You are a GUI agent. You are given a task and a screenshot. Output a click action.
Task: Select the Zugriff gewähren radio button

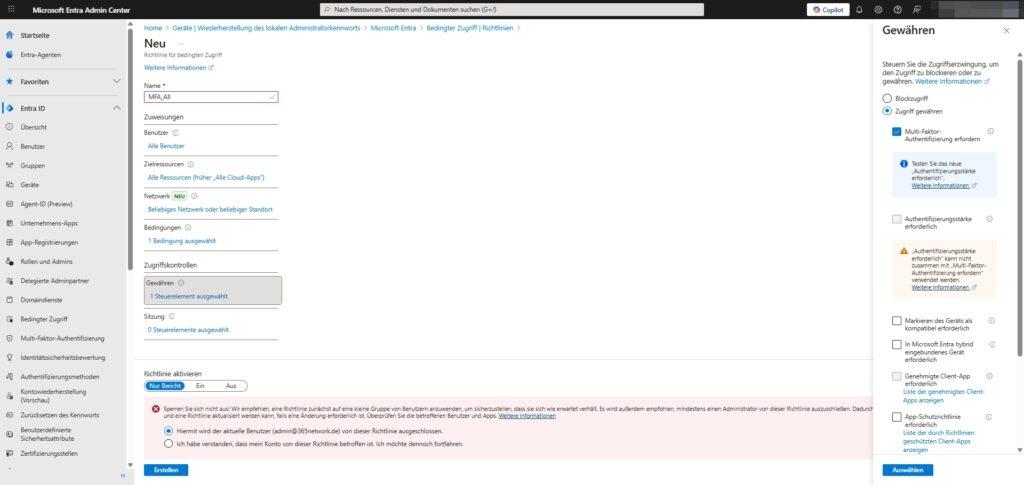(x=887, y=111)
